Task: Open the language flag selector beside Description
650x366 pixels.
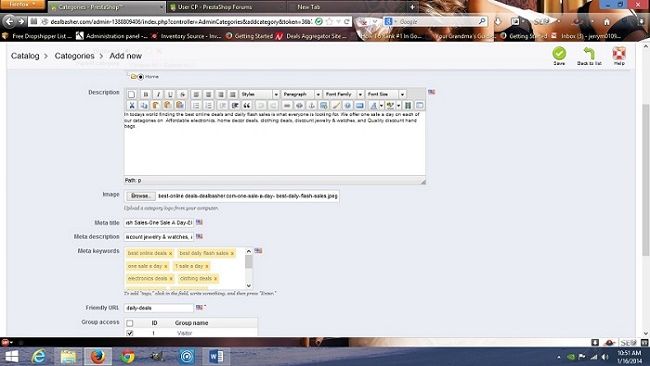Action: tap(432, 92)
